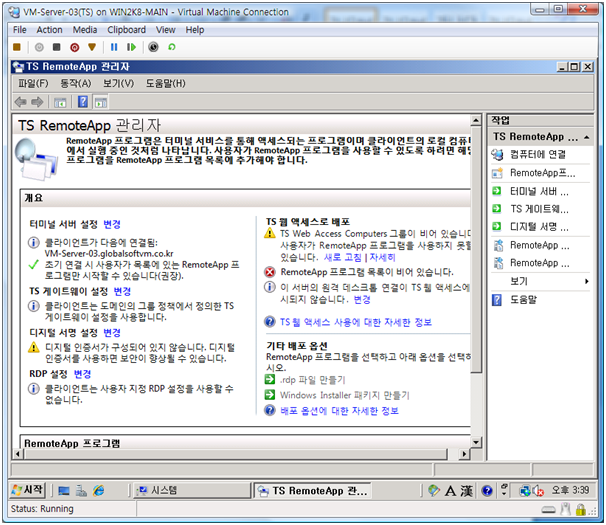The height and width of the screenshot is (525, 606).
Task: Open the 도움말(H) menu
Action: click(165, 84)
